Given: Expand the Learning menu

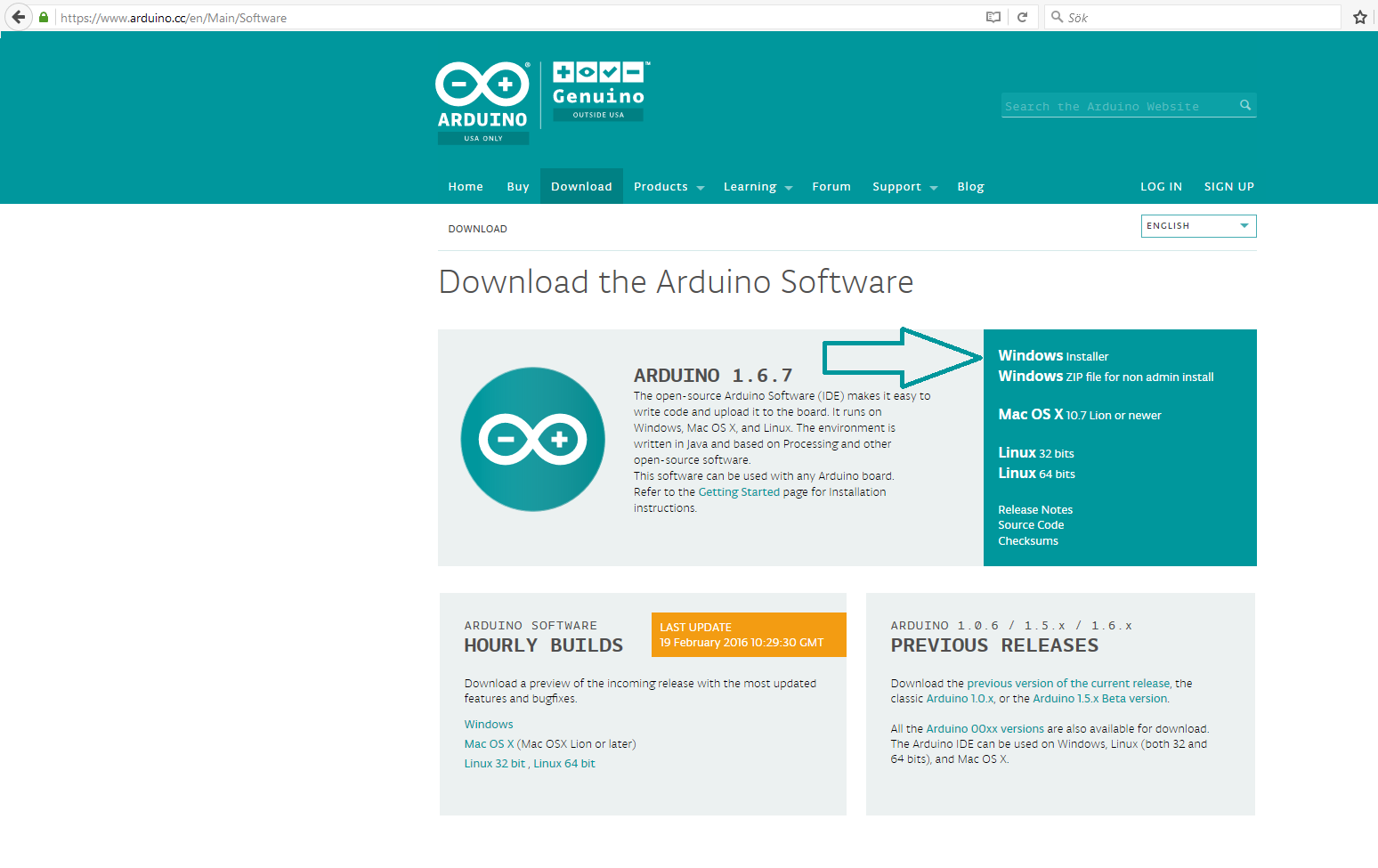Looking at the screenshot, I should pyautogui.click(x=758, y=187).
